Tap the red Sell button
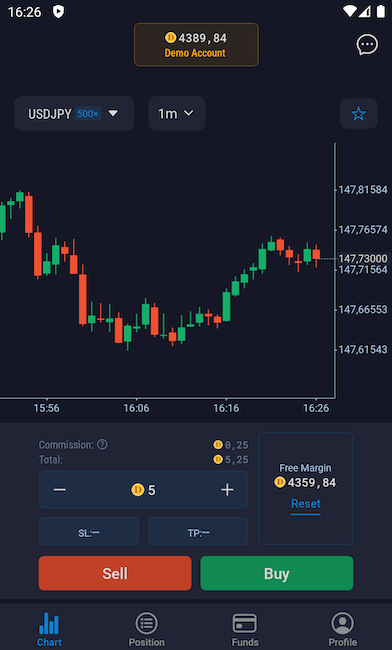The image size is (392, 650). pos(115,573)
